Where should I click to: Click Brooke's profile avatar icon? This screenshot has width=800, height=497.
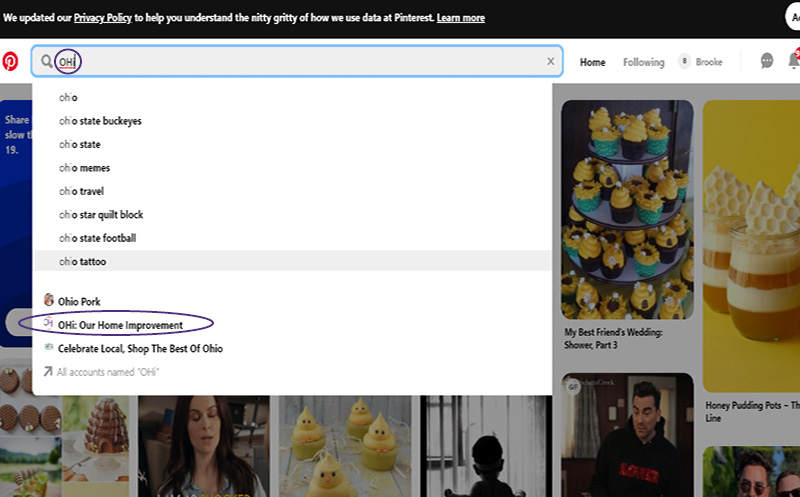pyautogui.click(x=684, y=61)
